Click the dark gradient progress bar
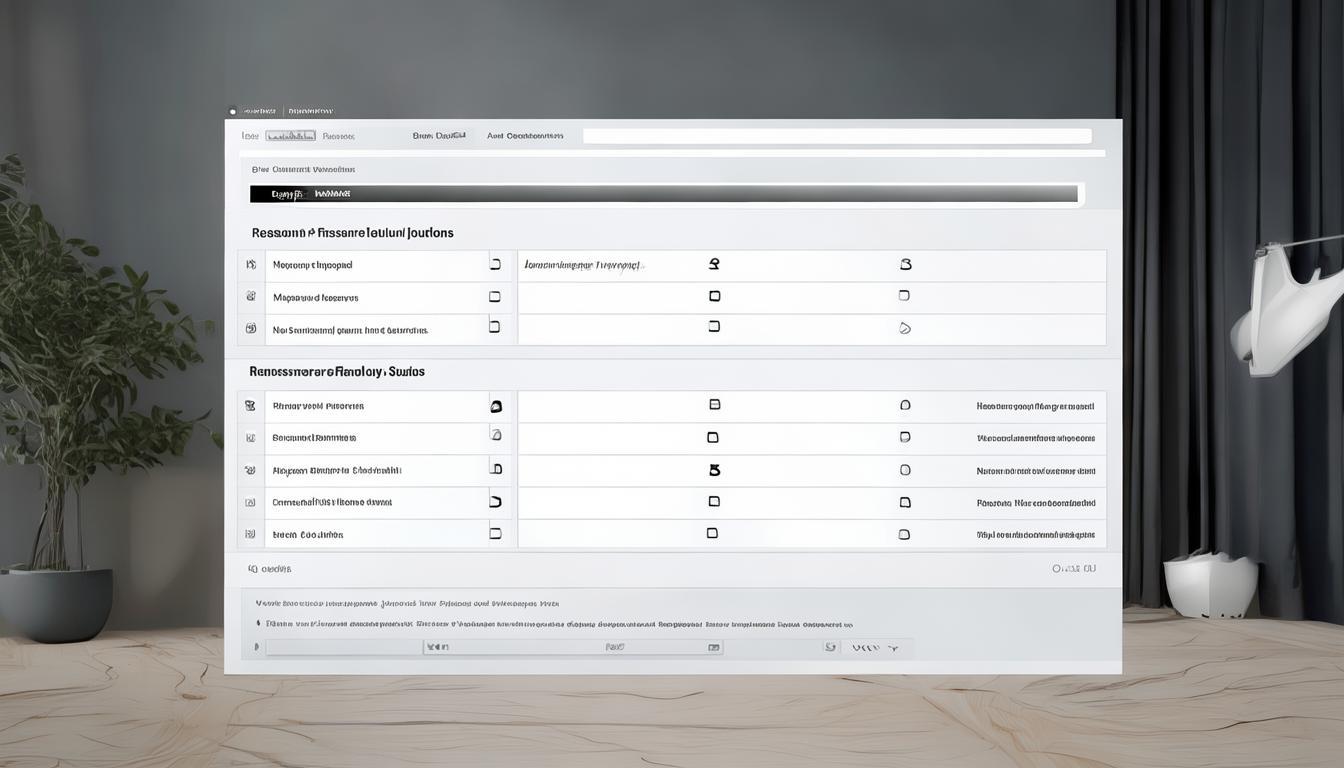 point(664,194)
